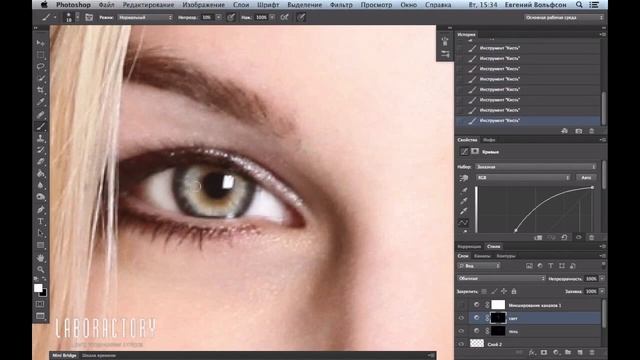
Task: Select the Pen tool
Action: coord(40,210)
